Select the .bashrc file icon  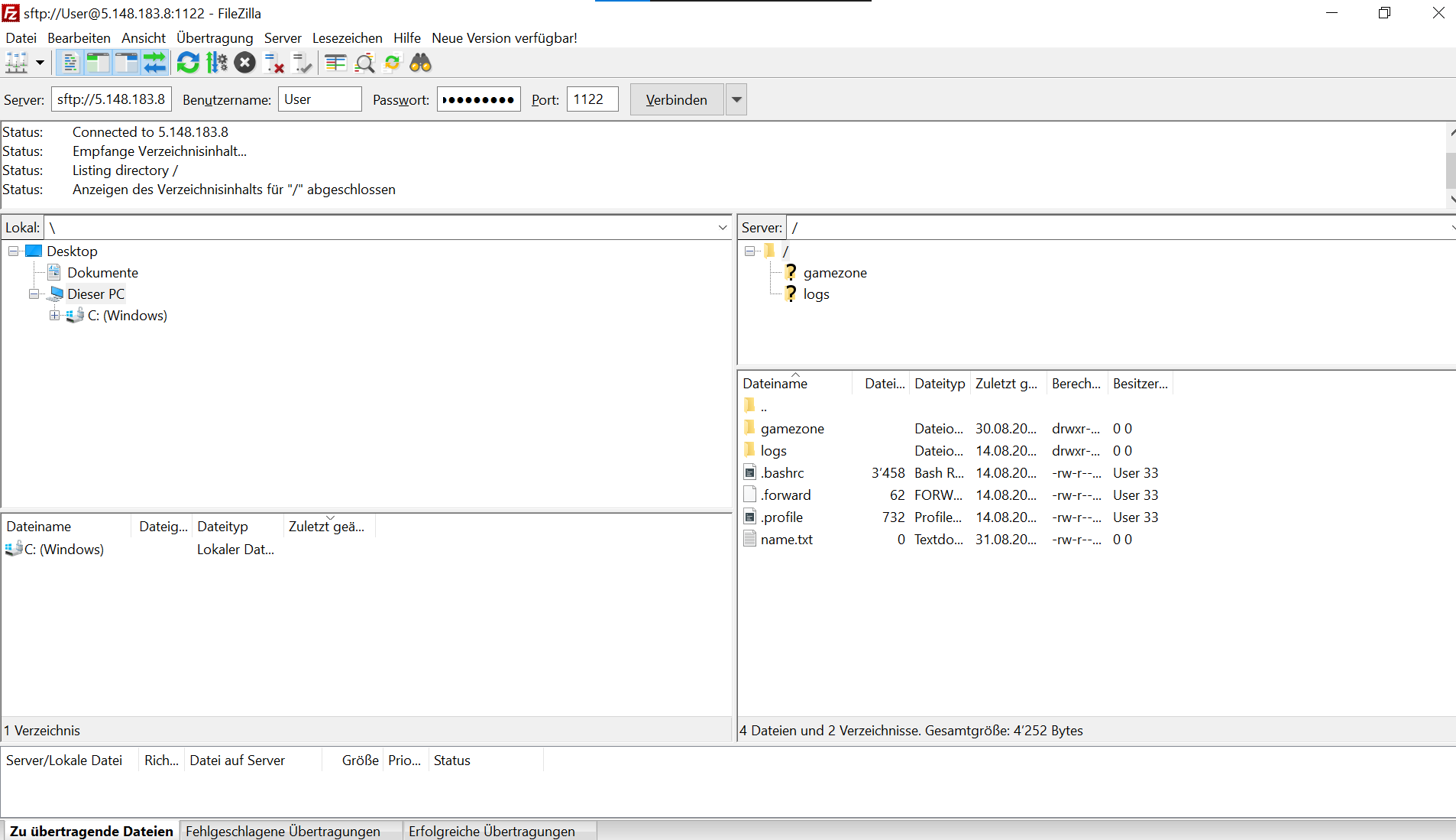point(750,472)
